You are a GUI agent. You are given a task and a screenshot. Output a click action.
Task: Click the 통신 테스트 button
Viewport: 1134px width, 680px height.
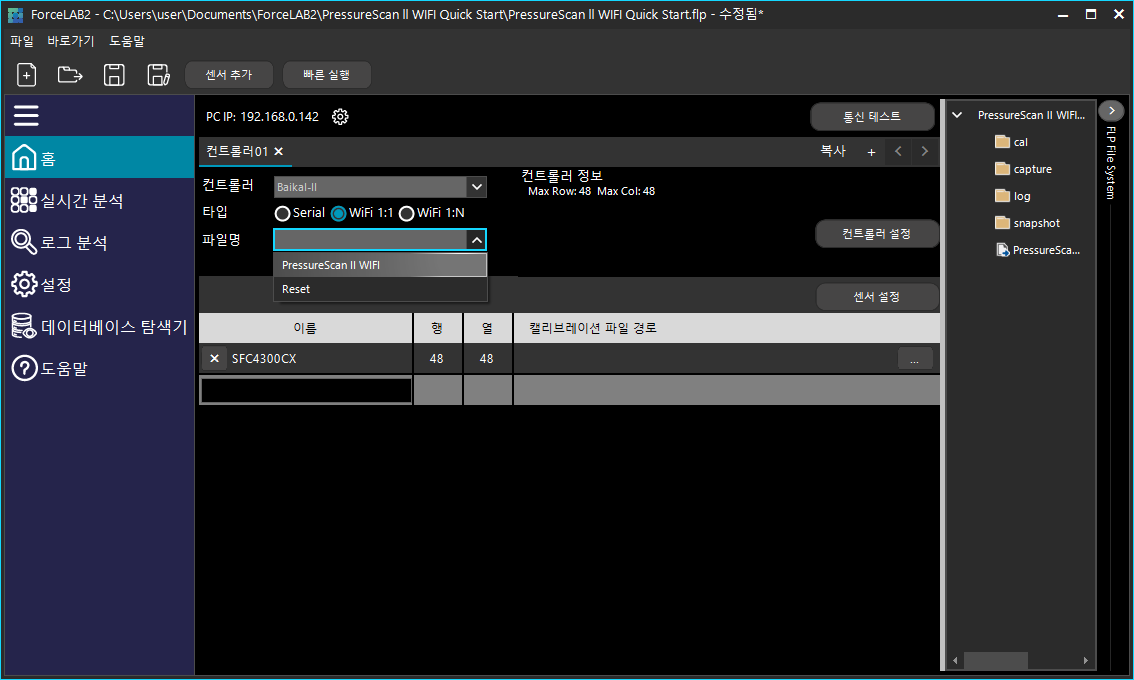click(x=871, y=116)
